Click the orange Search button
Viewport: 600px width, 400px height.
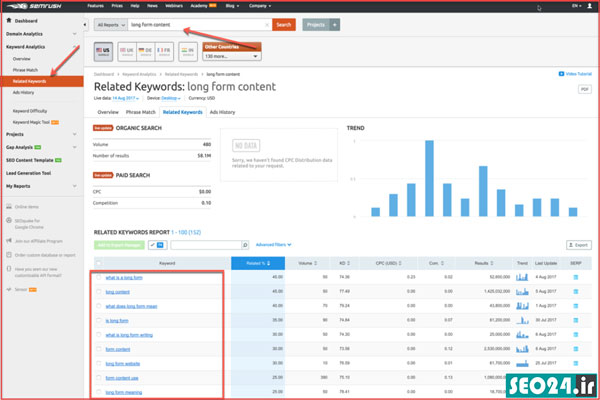click(284, 25)
